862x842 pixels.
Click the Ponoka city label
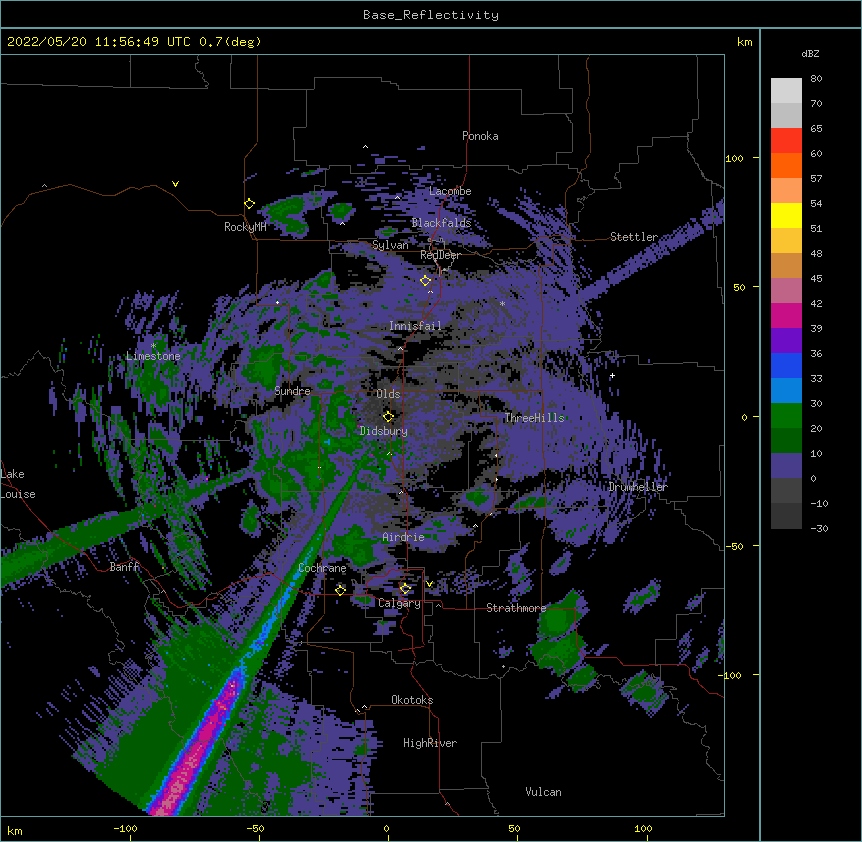[480, 136]
